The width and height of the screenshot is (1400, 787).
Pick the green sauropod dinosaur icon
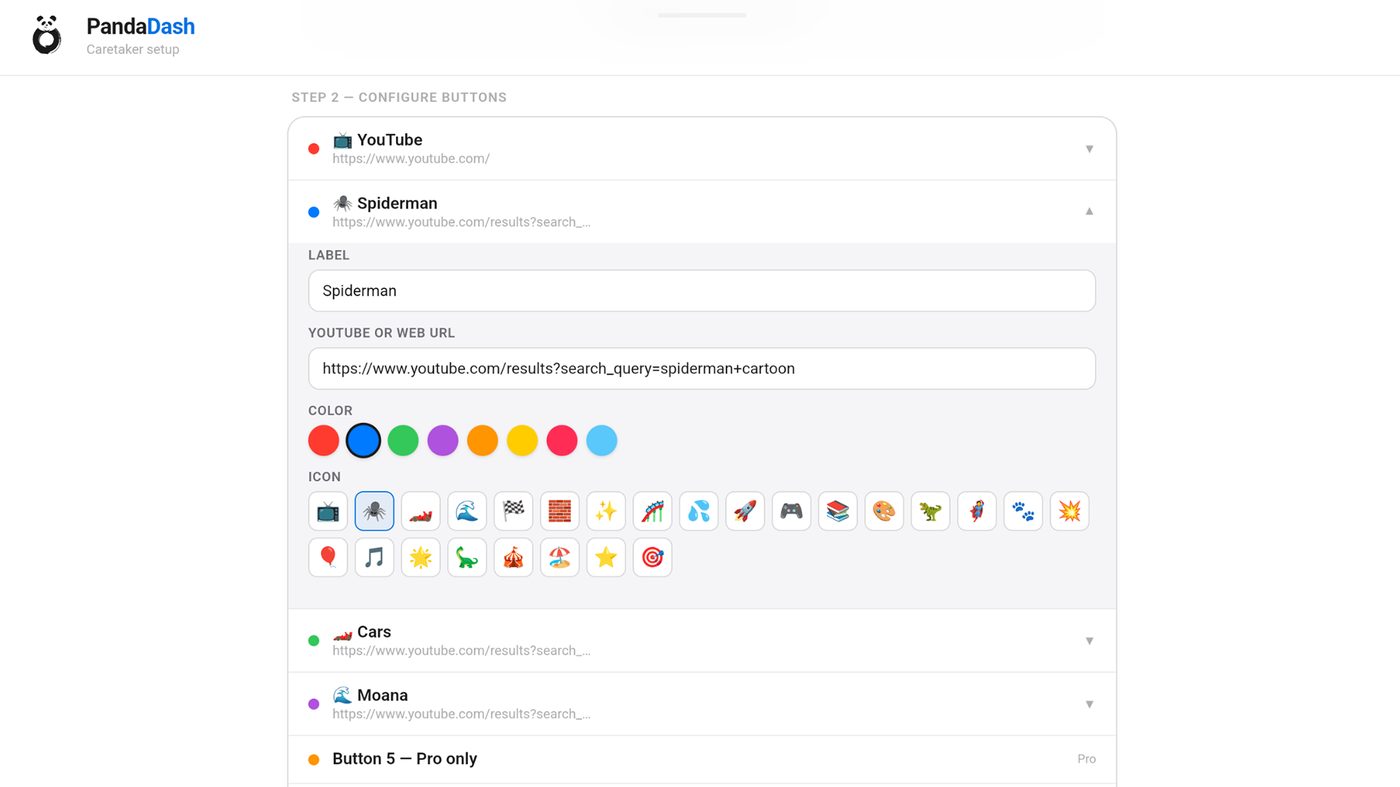click(x=467, y=557)
